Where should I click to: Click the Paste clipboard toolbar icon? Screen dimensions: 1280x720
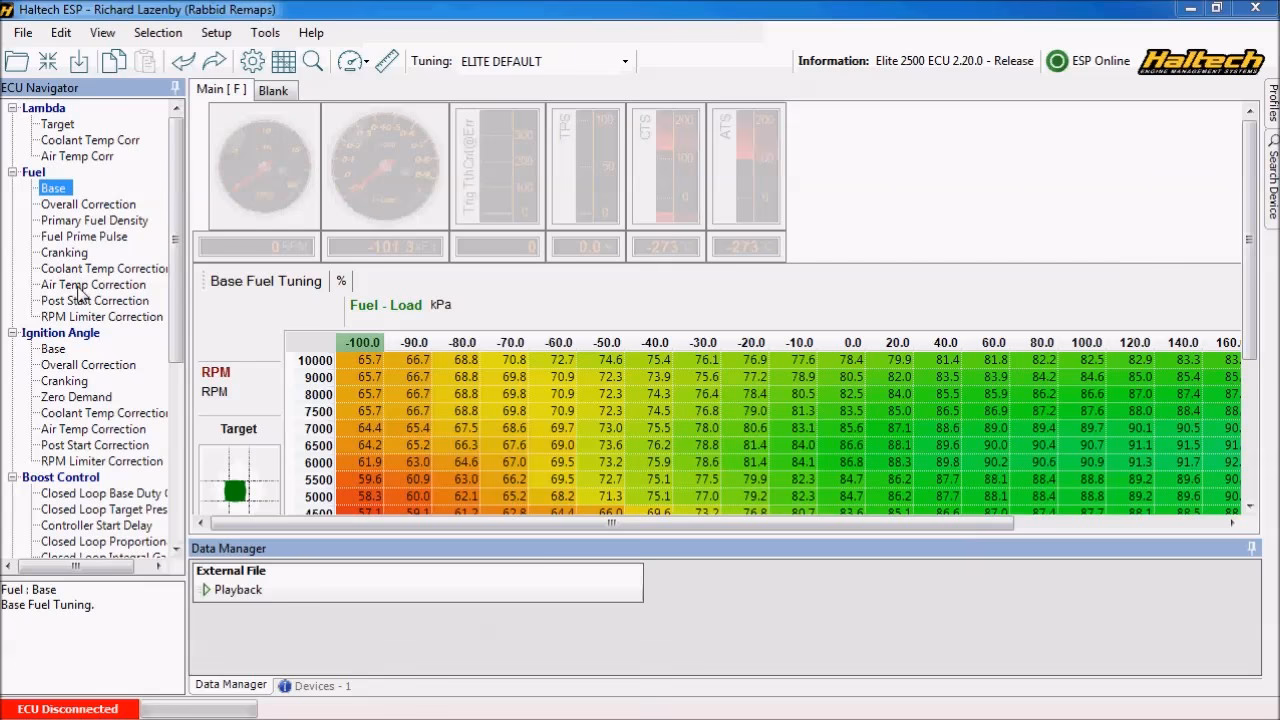pyautogui.click(x=145, y=61)
